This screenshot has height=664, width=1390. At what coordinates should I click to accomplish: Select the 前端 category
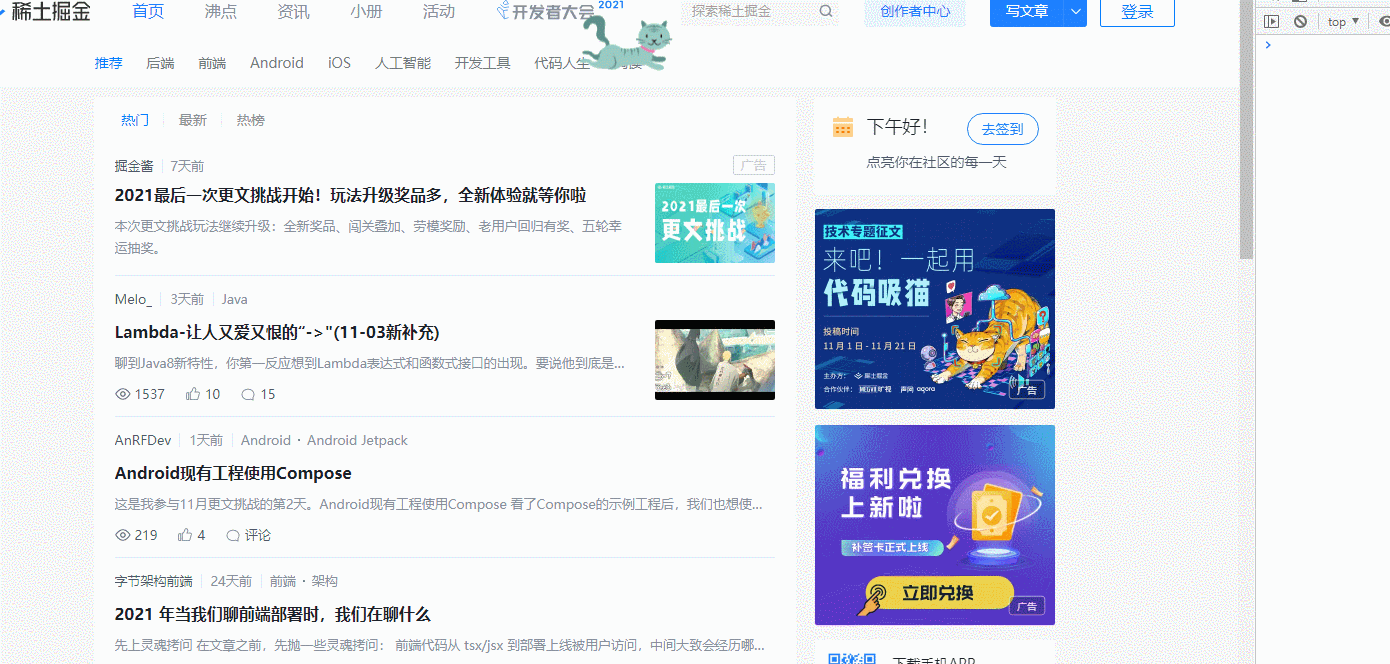click(x=212, y=63)
